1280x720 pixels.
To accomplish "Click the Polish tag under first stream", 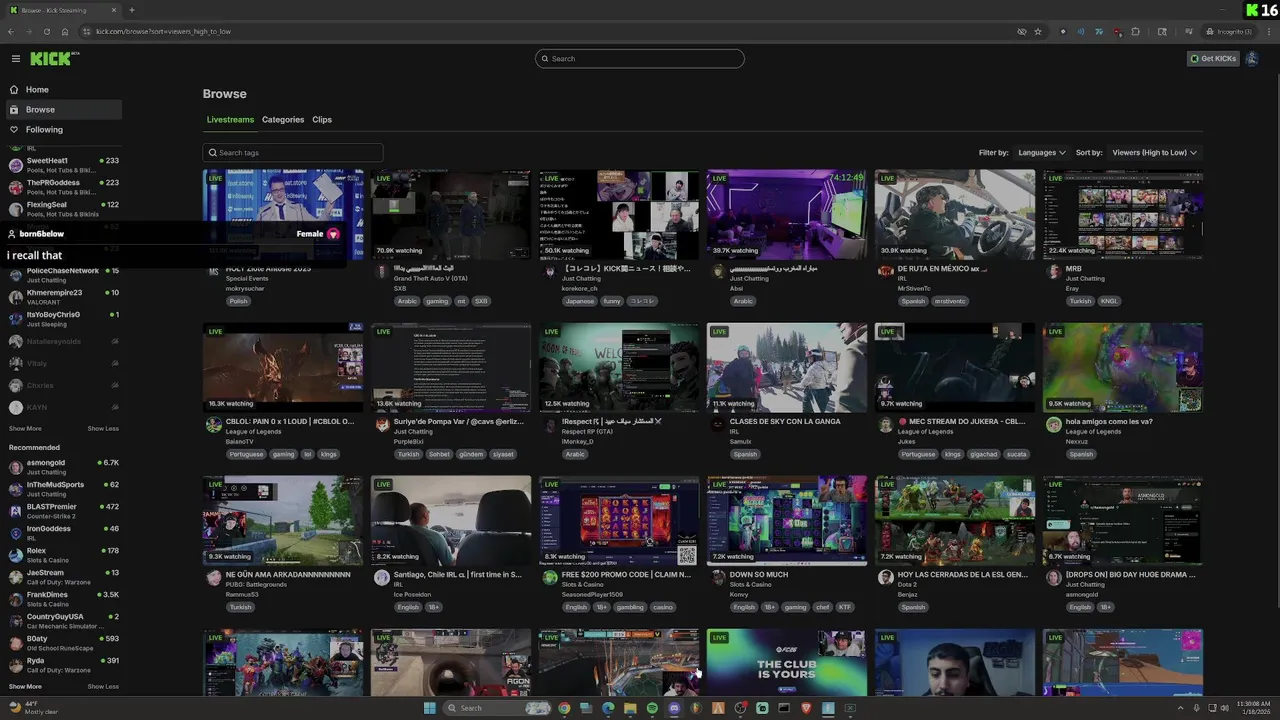I will point(238,301).
